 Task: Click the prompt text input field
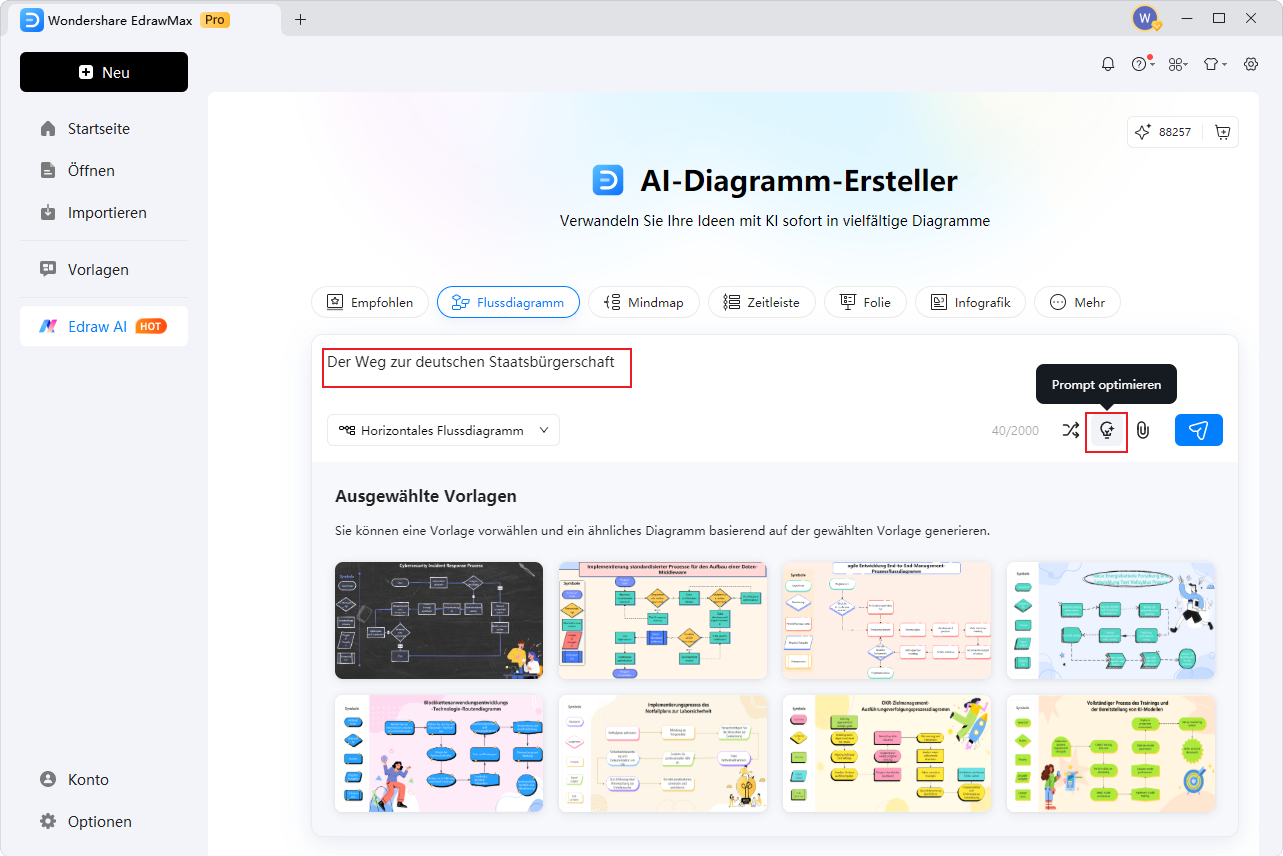tap(476, 367)
